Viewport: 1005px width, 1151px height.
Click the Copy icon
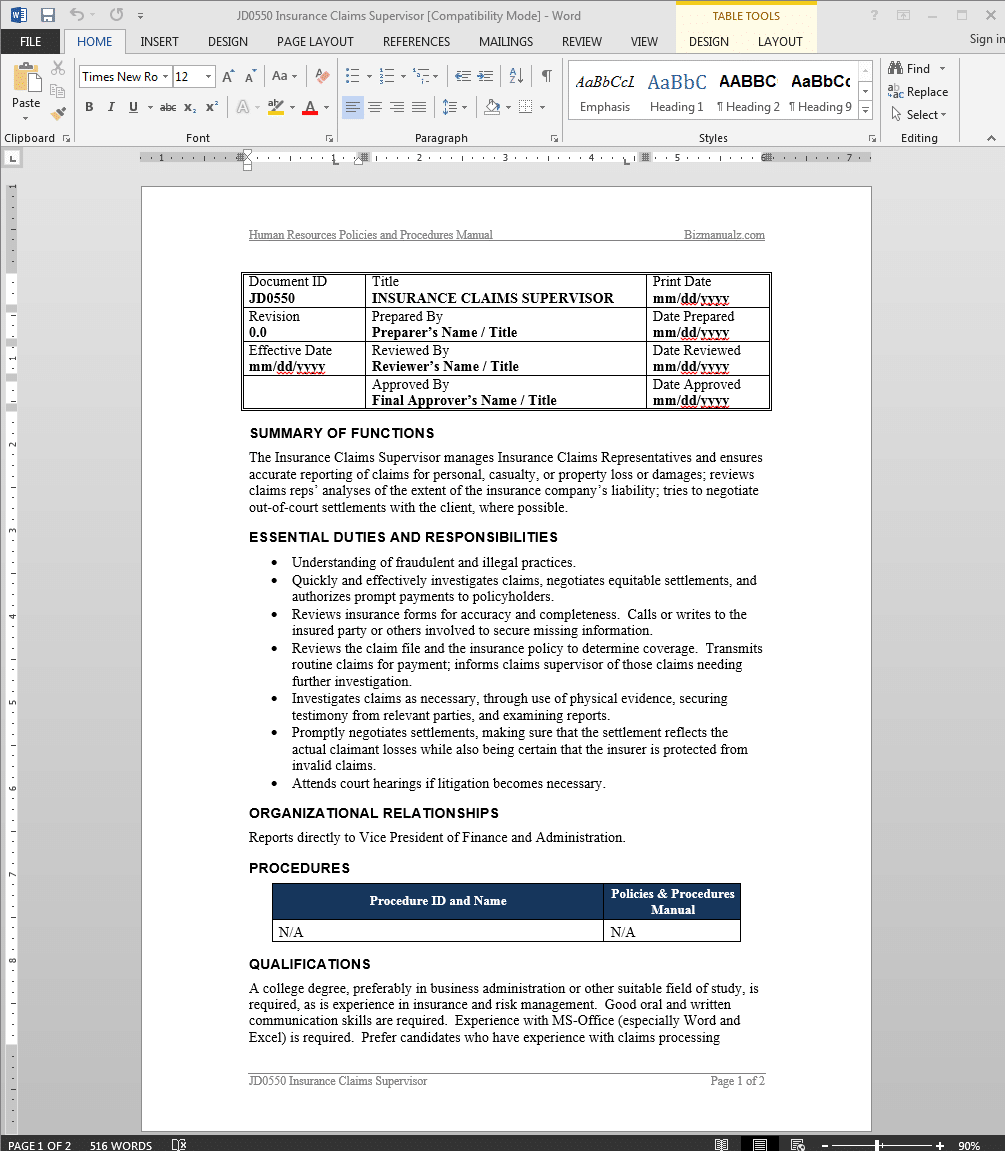pos(58,91)
